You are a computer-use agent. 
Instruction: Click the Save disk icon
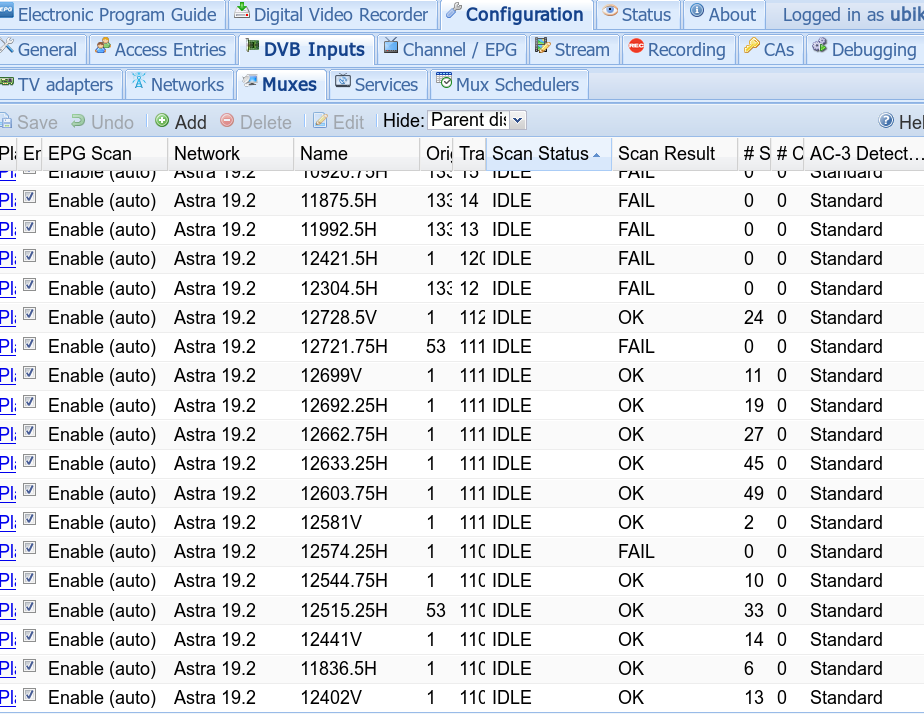(x=6, y=121)
